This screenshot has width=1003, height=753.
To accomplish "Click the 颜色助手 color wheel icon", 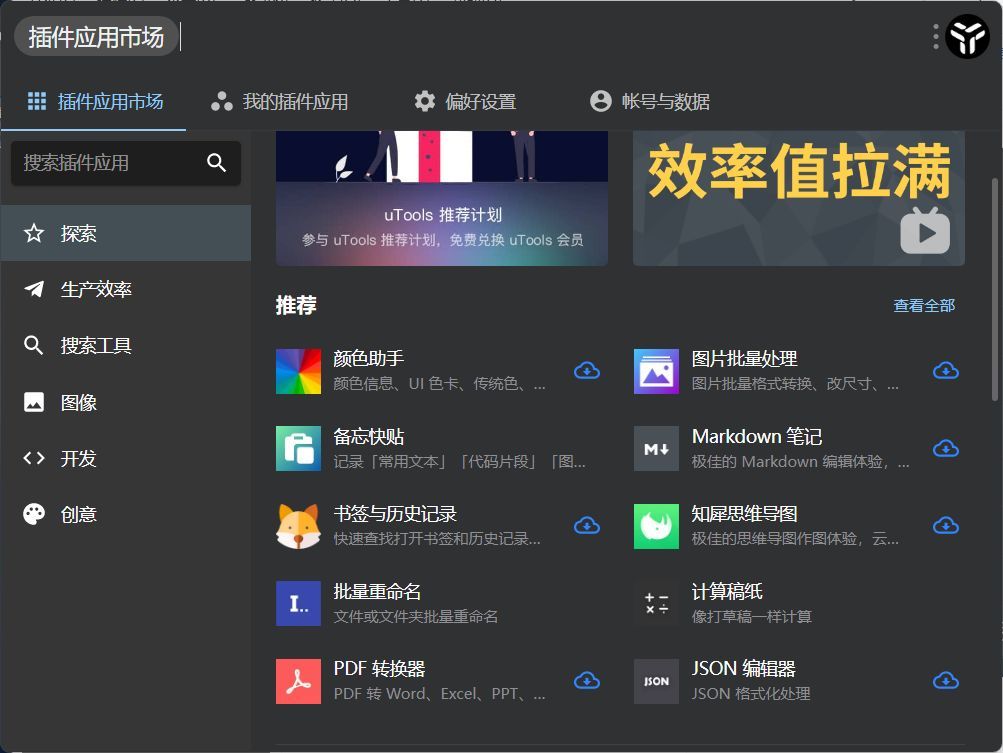I will 298,371.
